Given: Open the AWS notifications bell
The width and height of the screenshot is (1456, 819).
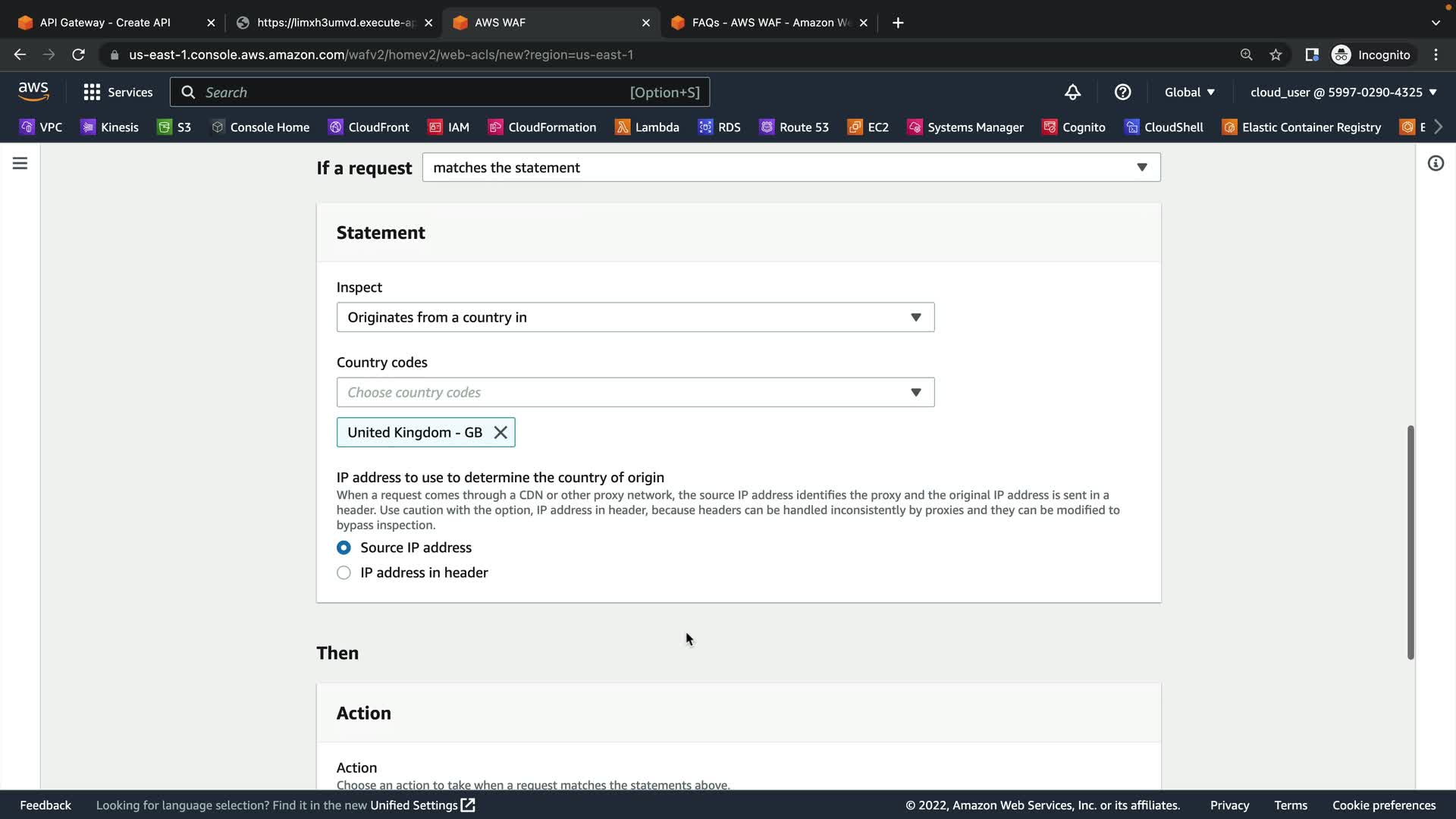Looking at the screenshot, I should coord(1072,93).
